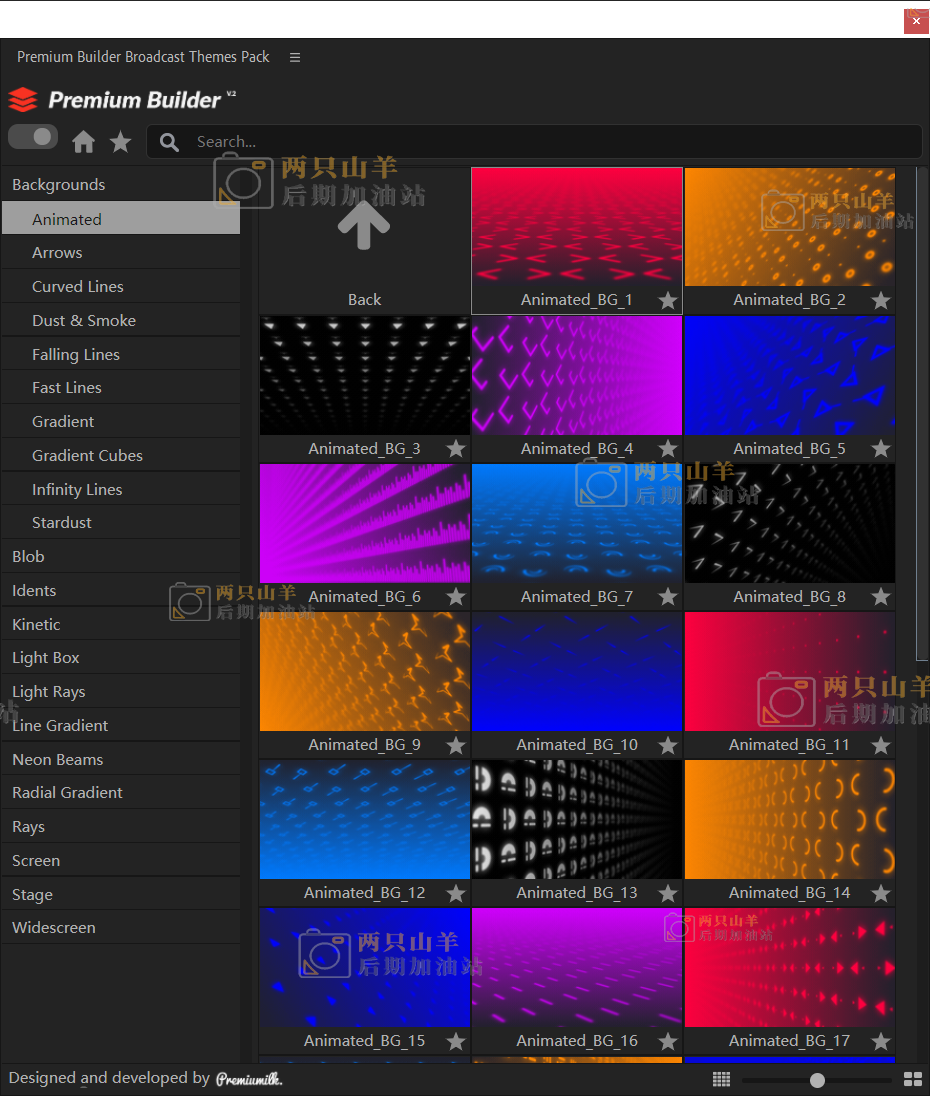Open favorites with the star icon
930x1096 pixels.
121,142
